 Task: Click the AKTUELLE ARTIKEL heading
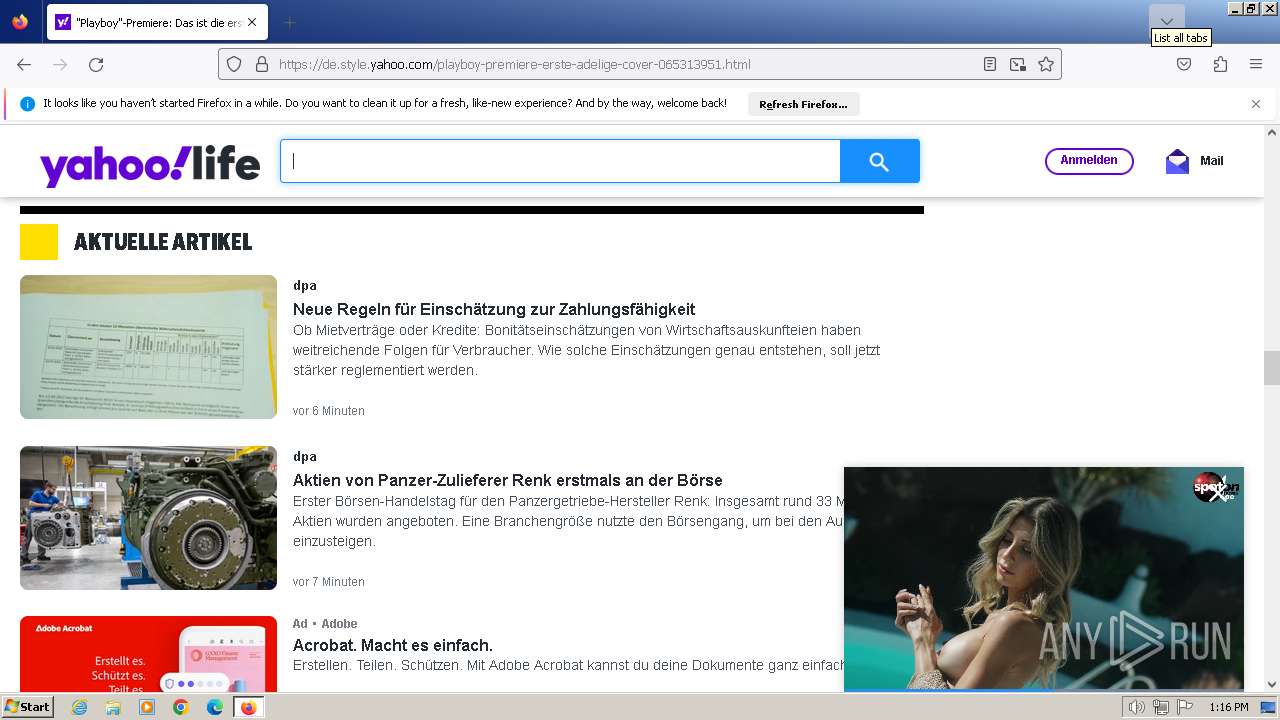[x=163, y=242]
